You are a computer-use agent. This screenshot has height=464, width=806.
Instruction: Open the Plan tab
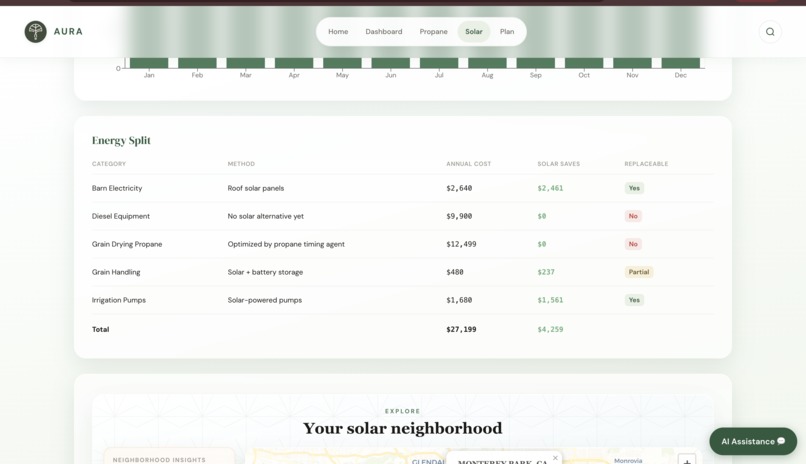pyautogui.click(x=507, y=32)
